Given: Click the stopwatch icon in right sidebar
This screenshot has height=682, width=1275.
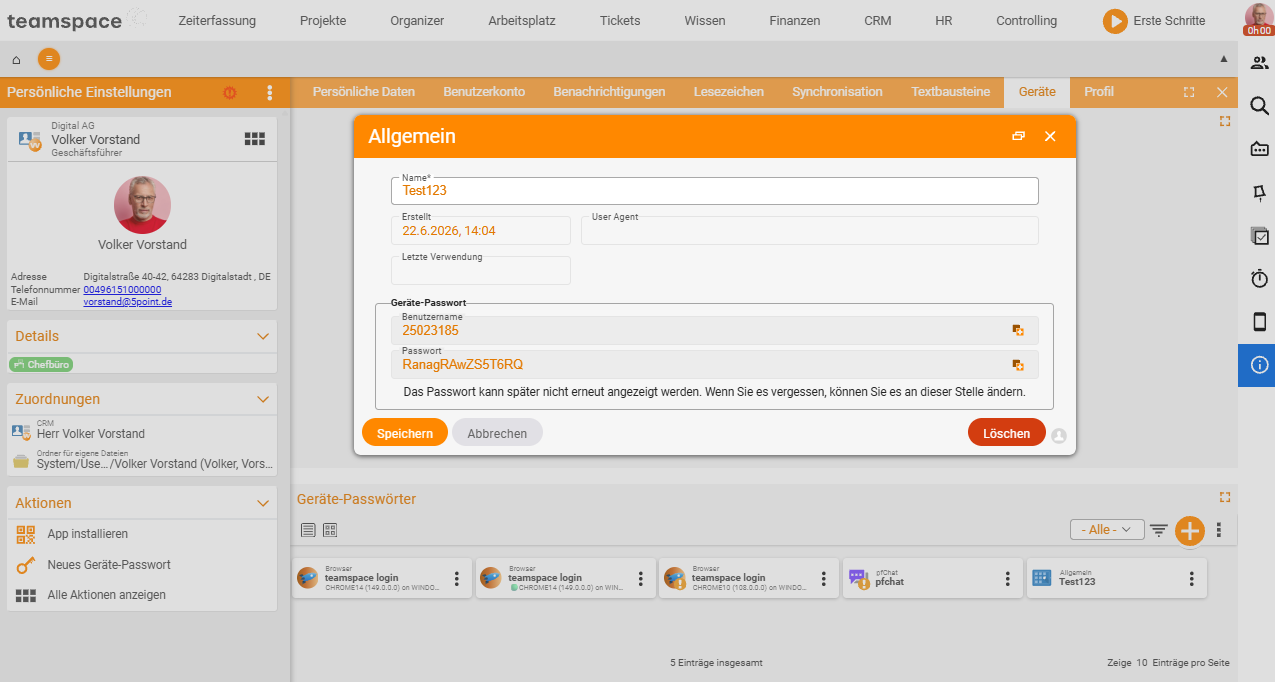Looking at the screenshot, I should (x=1259, y=278).
